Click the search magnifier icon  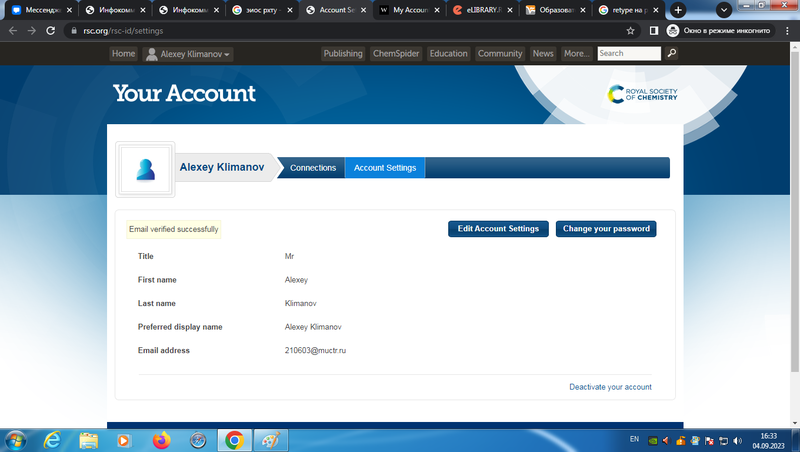(x=671, y=54)
